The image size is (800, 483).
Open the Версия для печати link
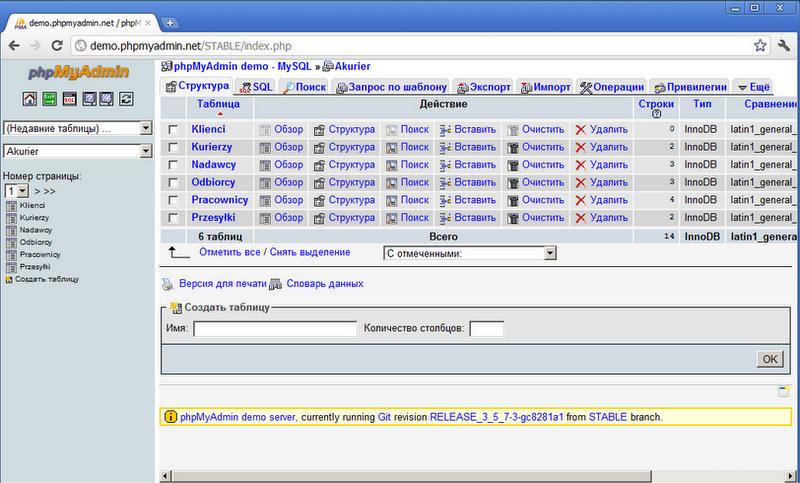tap(223, 284)
